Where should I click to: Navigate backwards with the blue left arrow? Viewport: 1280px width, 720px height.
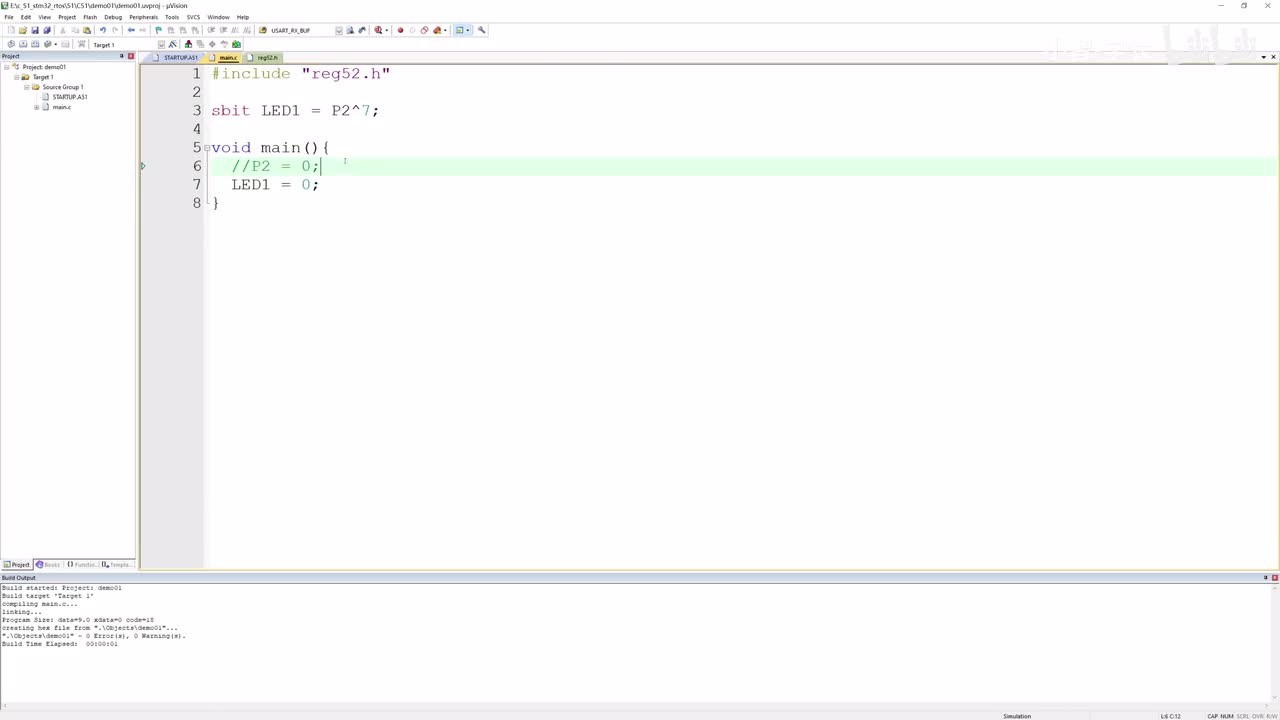131,30
